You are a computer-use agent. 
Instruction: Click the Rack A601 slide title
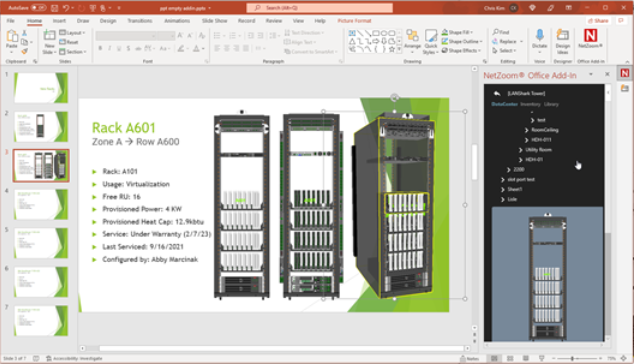[124, 128]
